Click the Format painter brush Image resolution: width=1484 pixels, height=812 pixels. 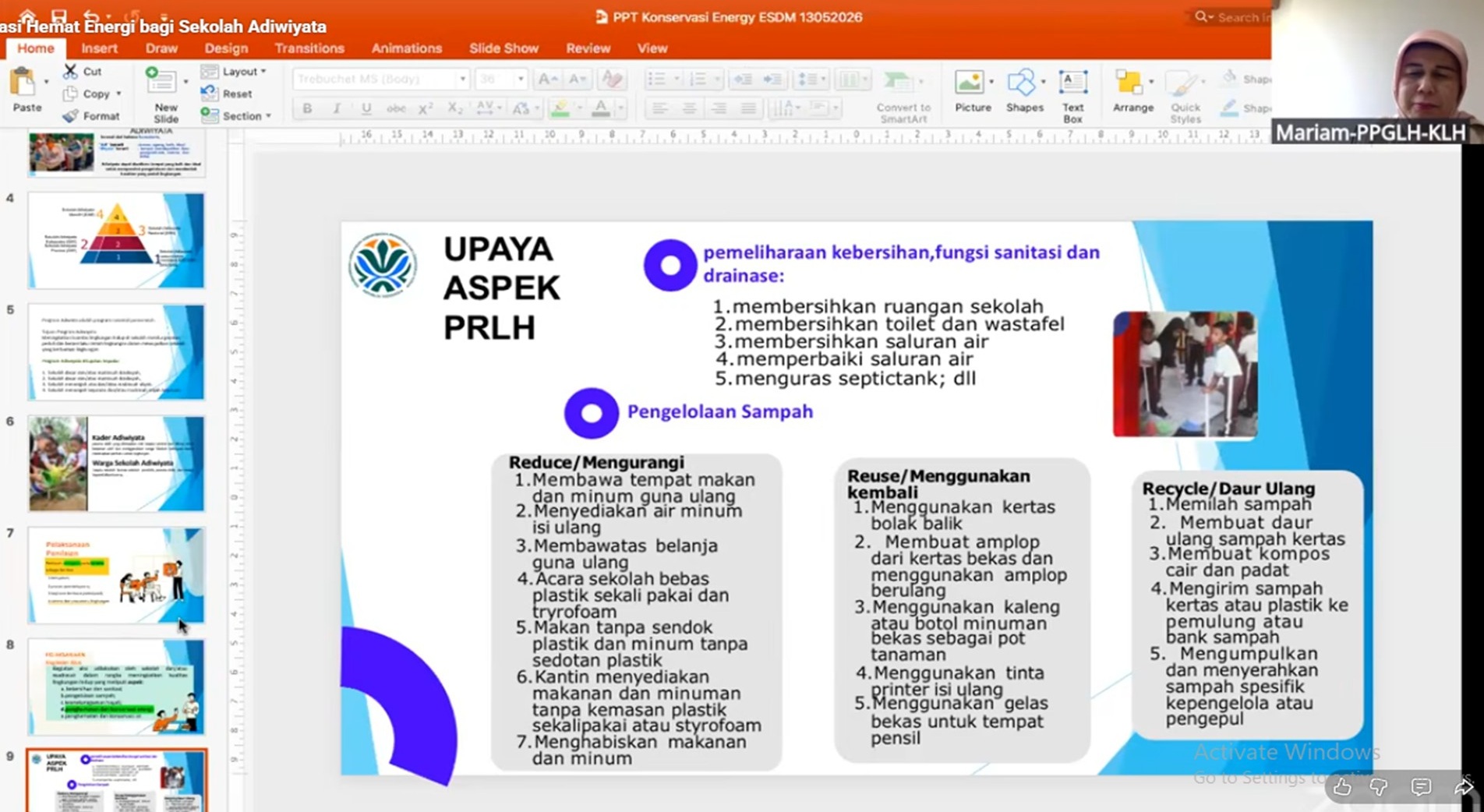click(x=71, y=116)
